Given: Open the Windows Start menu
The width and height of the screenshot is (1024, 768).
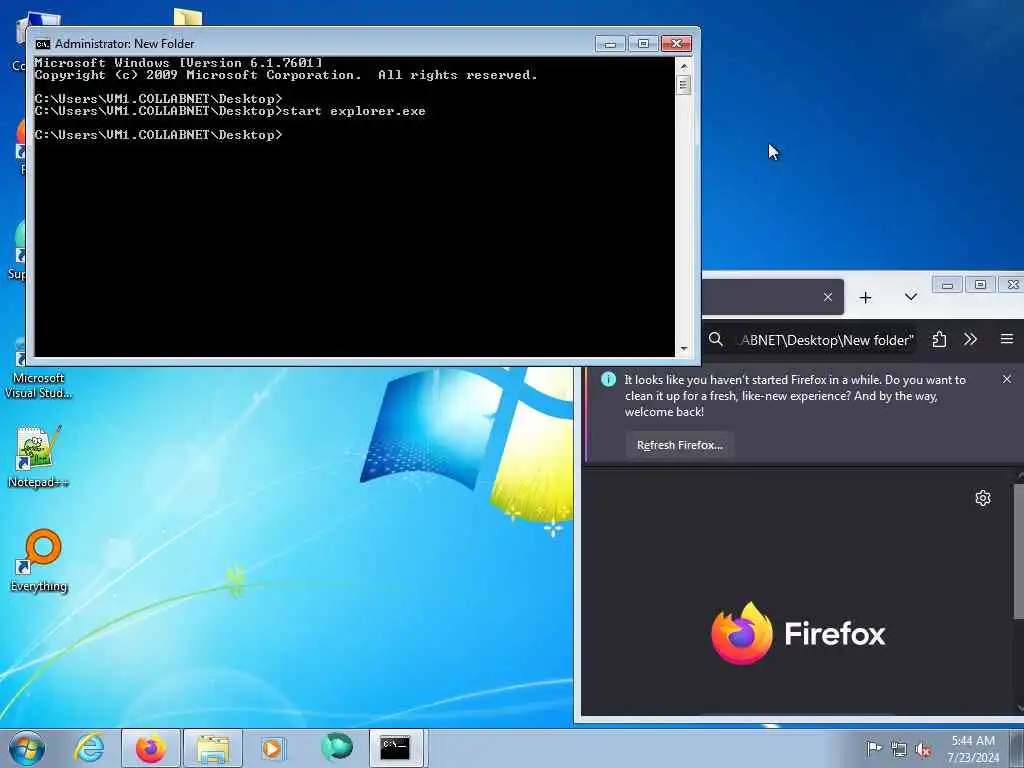Looking at the screenshot, I should tap(27, 748).
